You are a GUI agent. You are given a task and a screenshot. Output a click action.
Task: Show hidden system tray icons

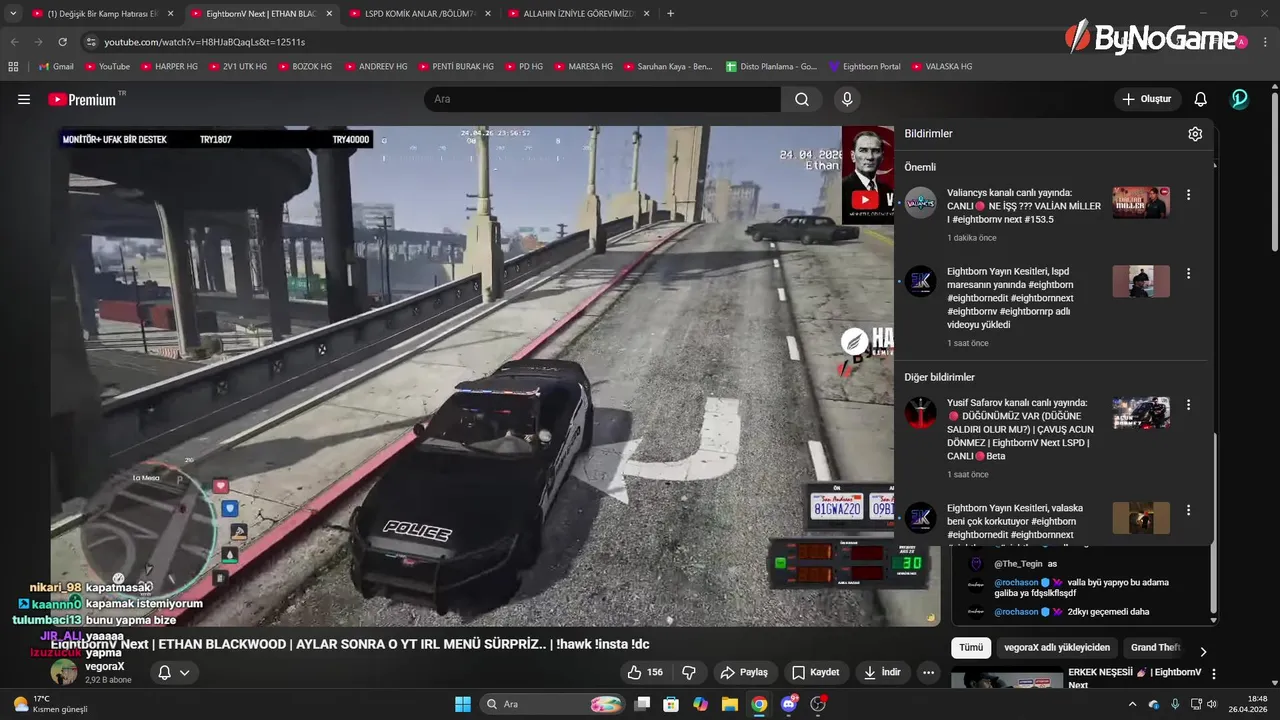(x=1132, y=704)
